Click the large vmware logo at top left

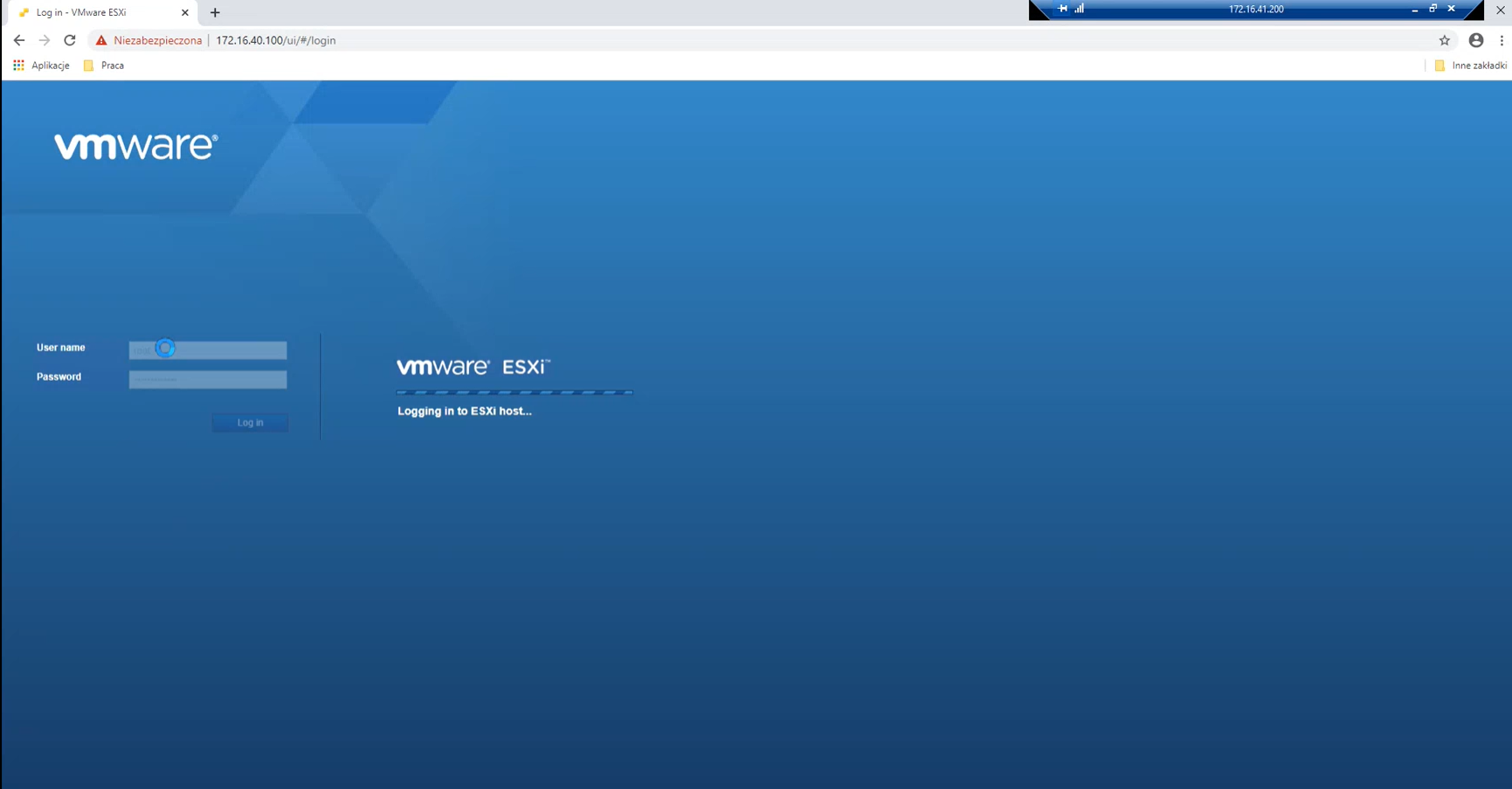click(136, 146)
